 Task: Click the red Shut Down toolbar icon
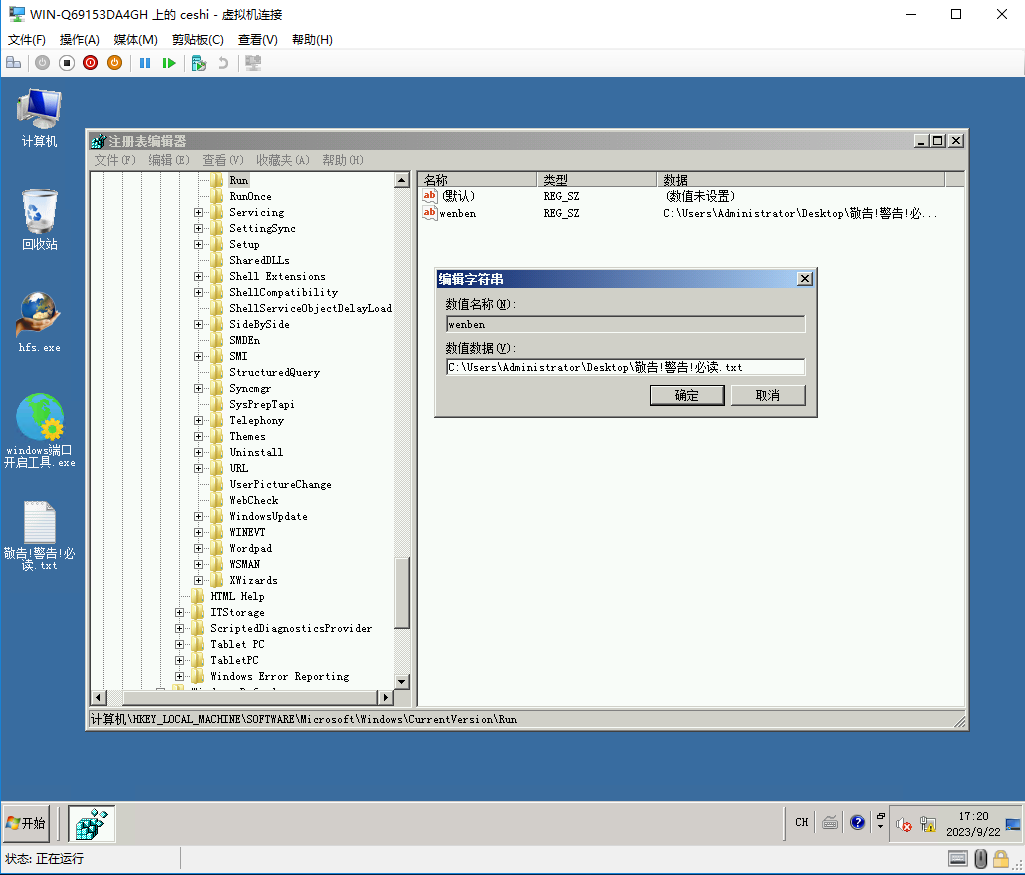click(90, 63)
